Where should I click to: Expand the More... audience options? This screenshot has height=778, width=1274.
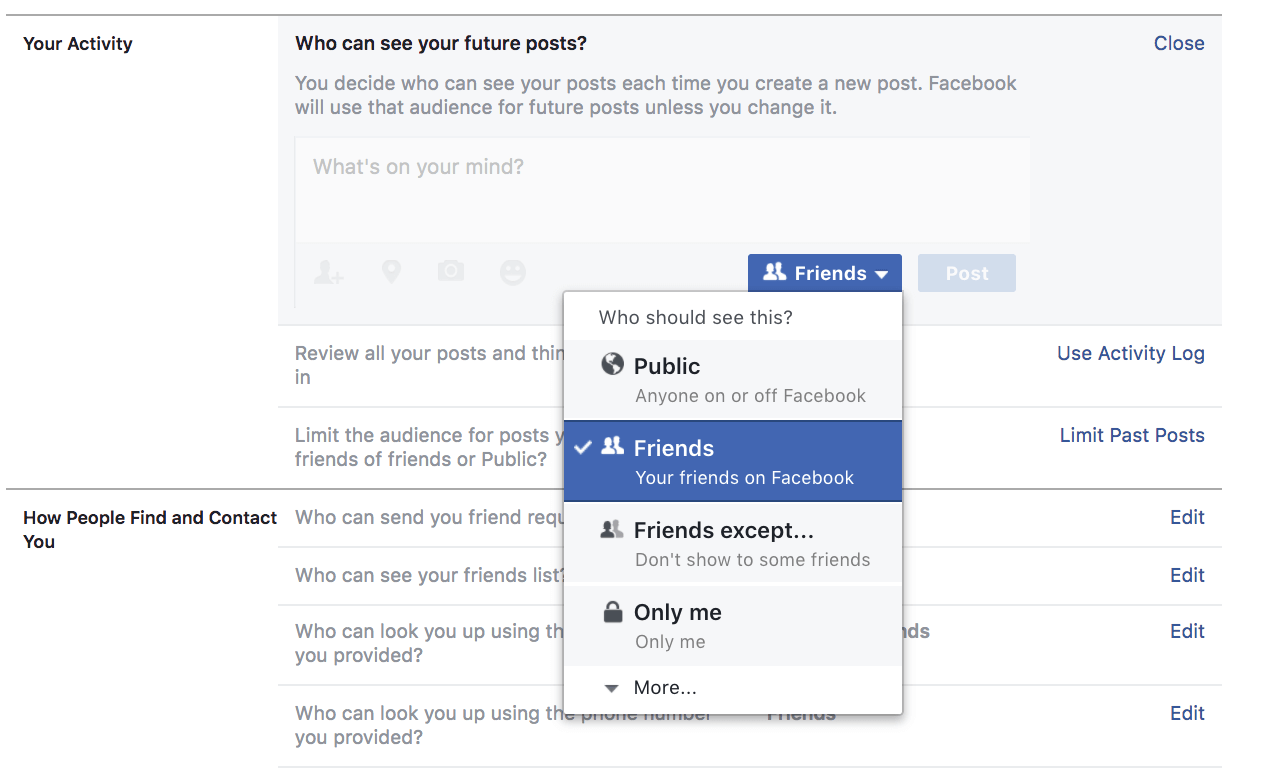point(664,688)
